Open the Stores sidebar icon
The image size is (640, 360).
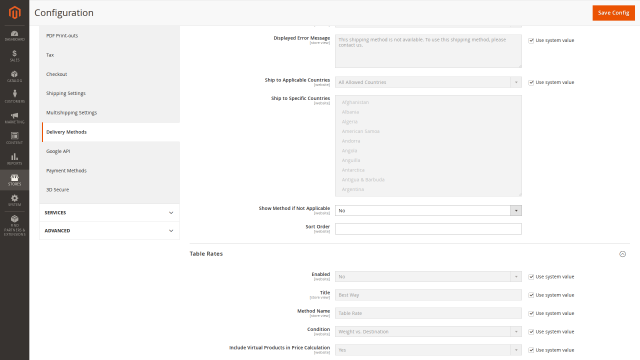[x=14, y=180]
